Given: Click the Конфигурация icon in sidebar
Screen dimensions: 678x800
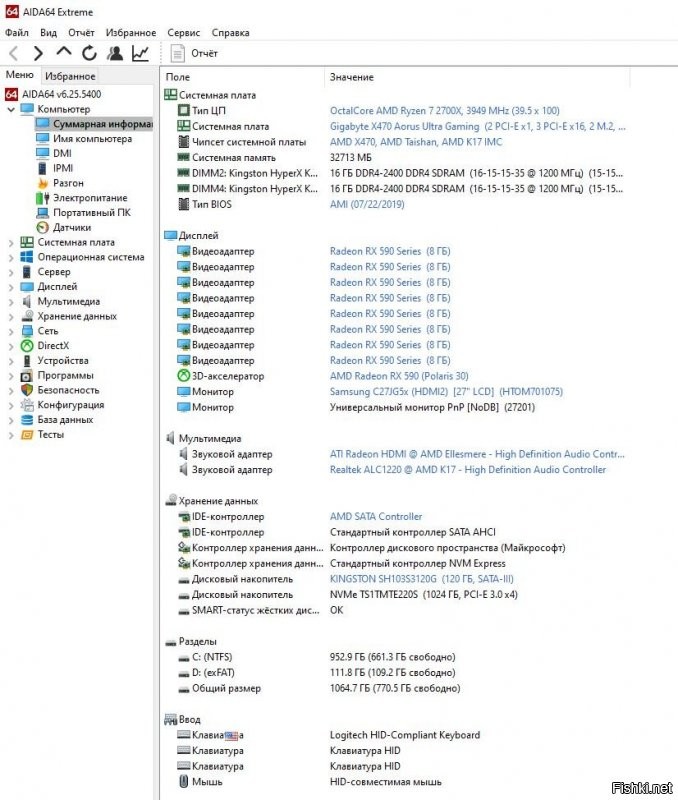Looking at the screenshot, I should [x=27, y=405].
